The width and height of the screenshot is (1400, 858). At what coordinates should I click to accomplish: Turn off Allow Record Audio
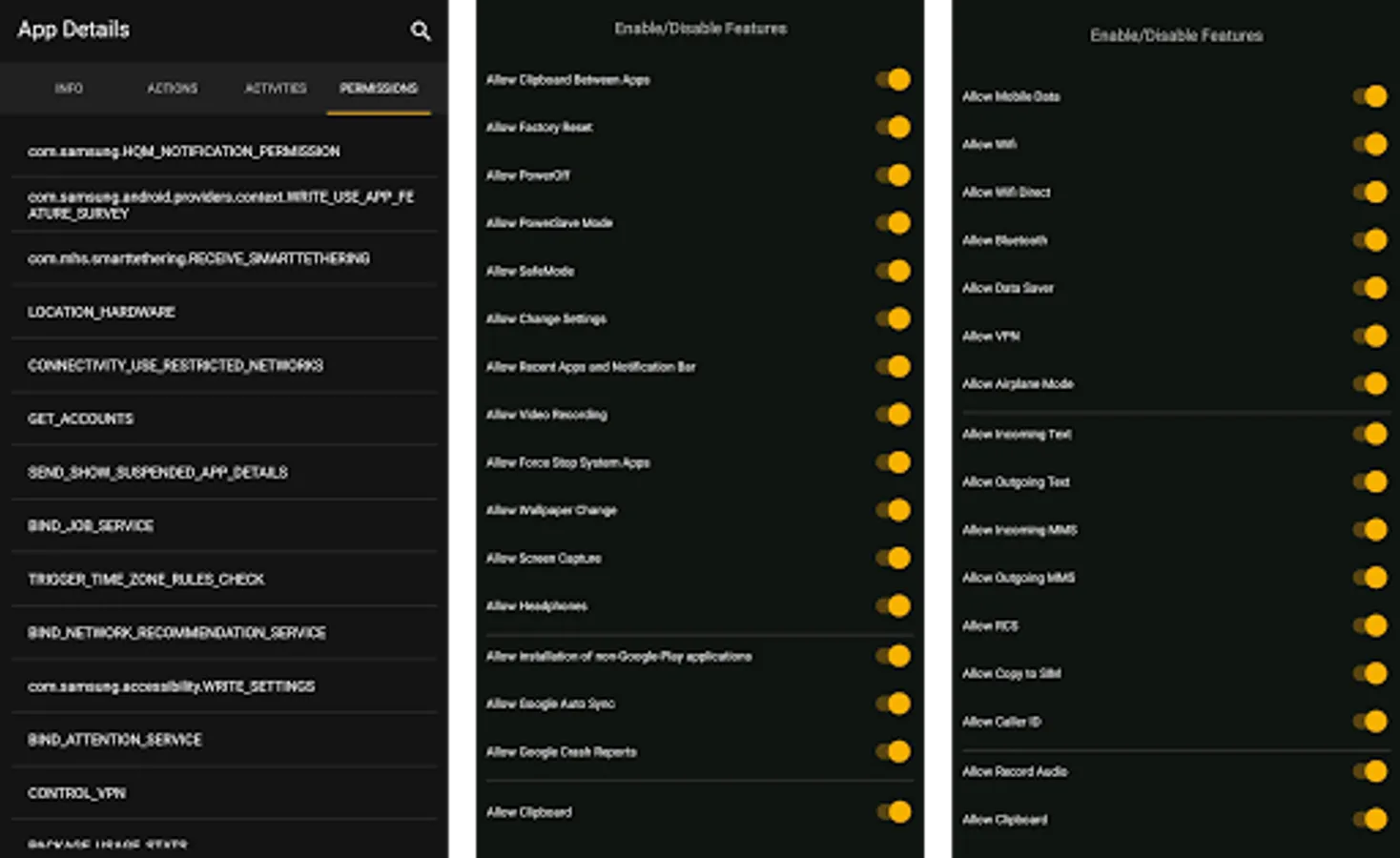1371,771
